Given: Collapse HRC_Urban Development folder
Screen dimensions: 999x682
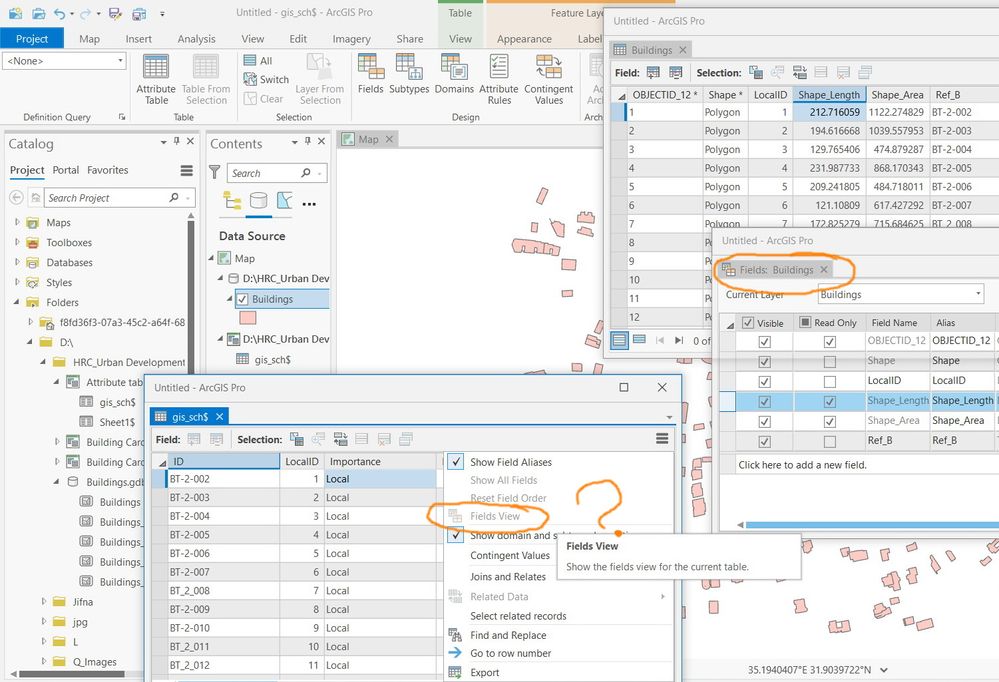Looking at the screenshot, I should tap(43, 361).
